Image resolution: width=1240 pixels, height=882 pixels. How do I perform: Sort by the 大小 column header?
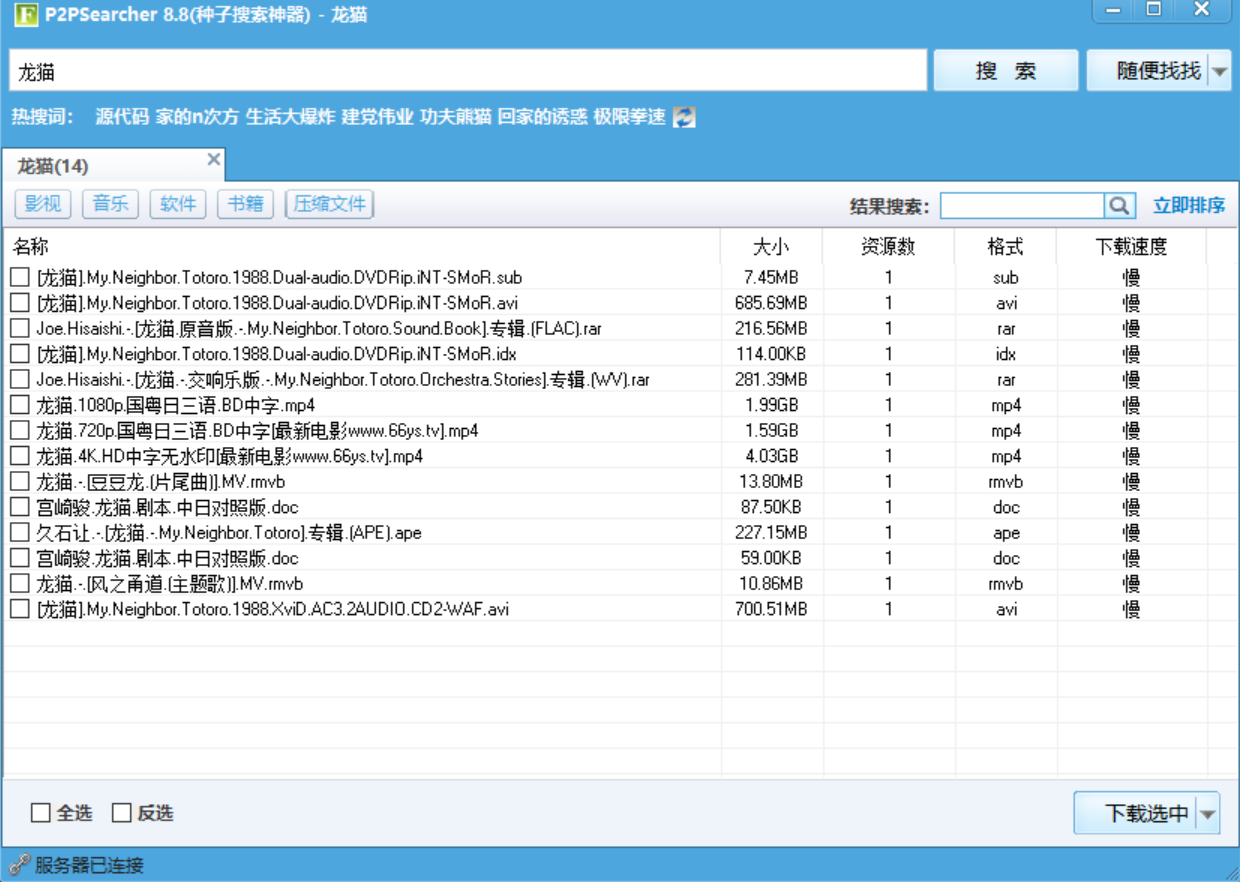point(771,246)
